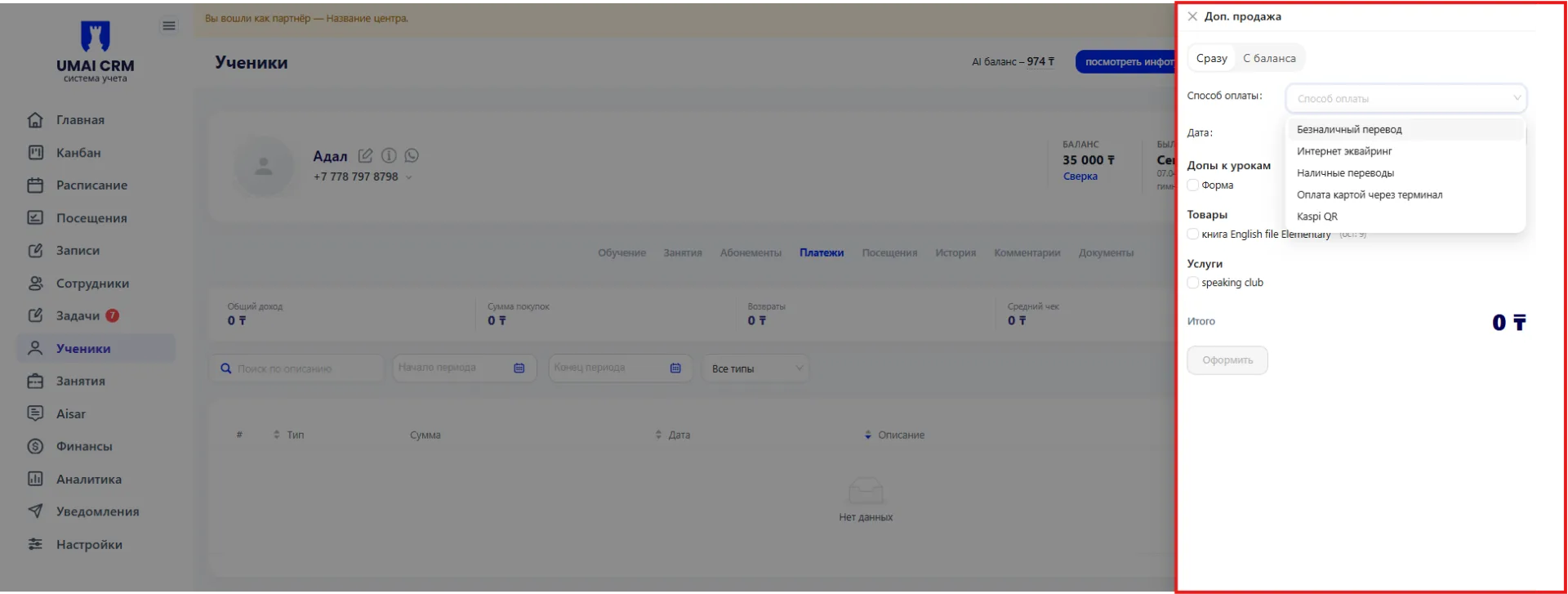The height and width of the screenshot is (594, 1568).
Task: Click calendar icon in Конец периода field
Action: [x=675, y=368]
